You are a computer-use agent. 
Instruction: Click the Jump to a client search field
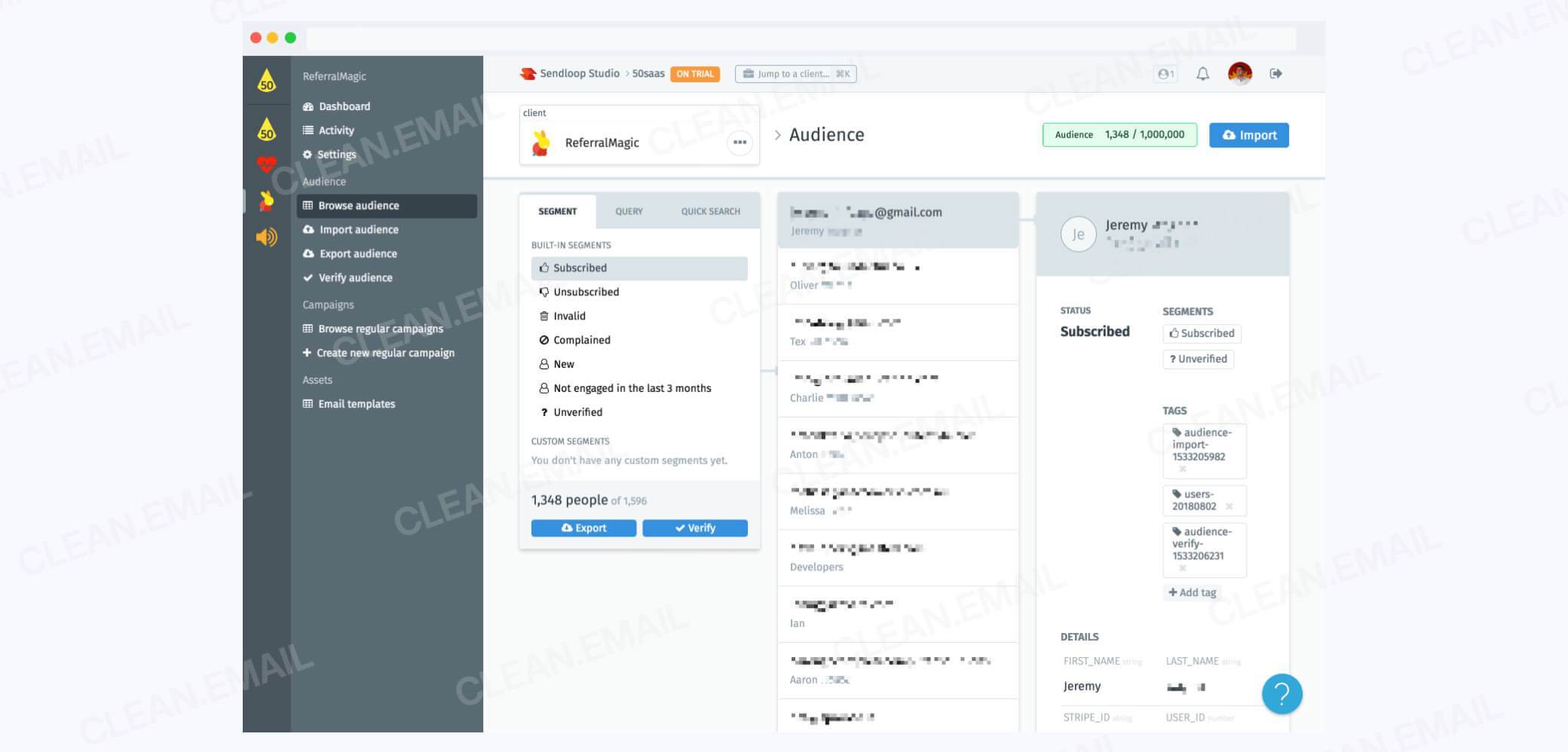point(795,74)
